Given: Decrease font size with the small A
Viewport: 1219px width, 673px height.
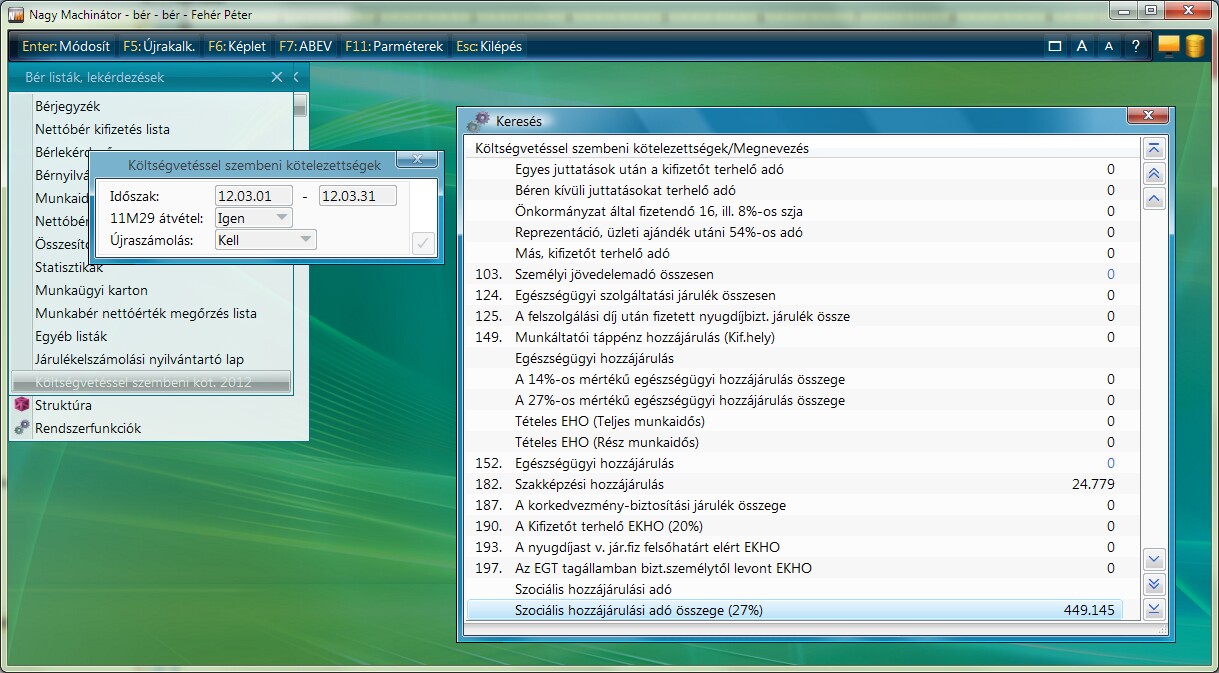Looking at the screenshot, I should [x=1108, y=46].
